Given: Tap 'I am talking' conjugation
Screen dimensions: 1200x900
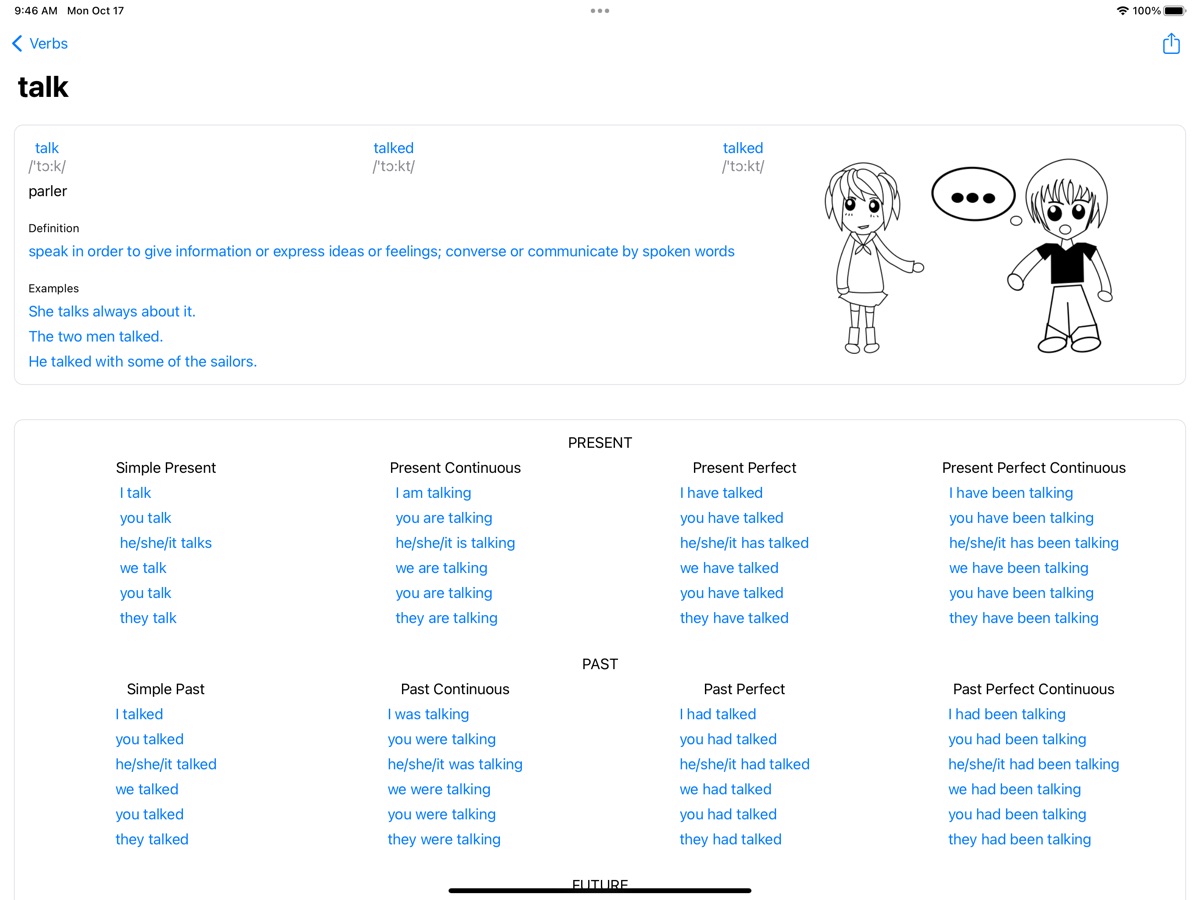Looking at the screenshot, I should [433, 493].
